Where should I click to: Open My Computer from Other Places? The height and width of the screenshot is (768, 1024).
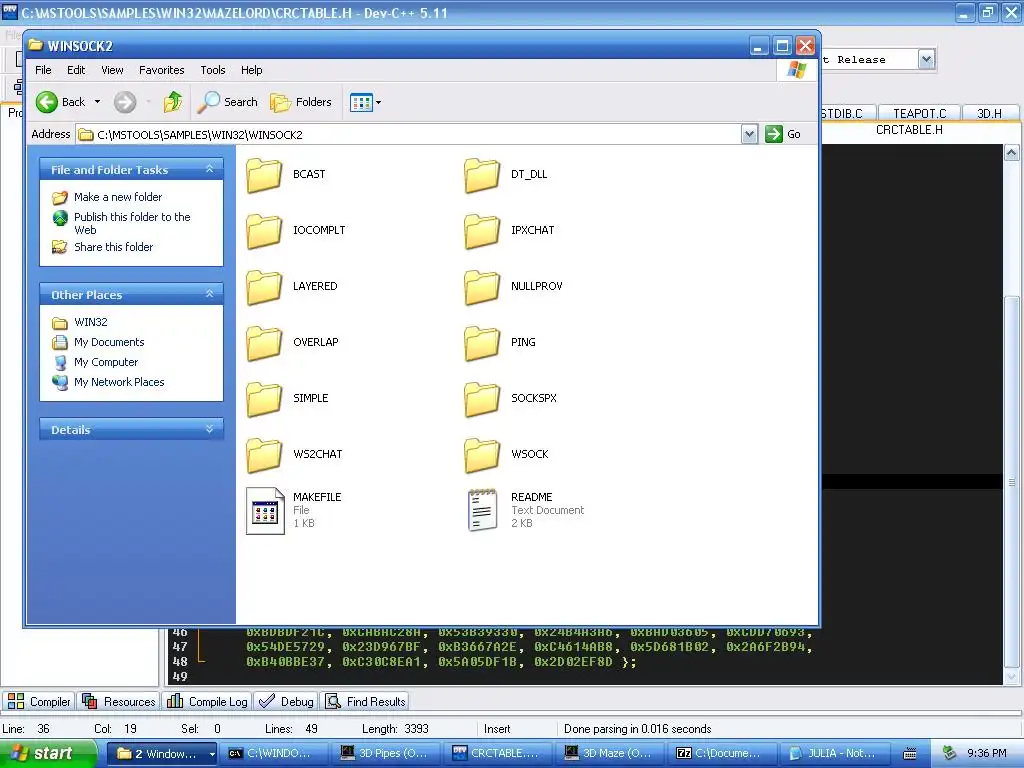pyautogui.click(x=106, y=362)
